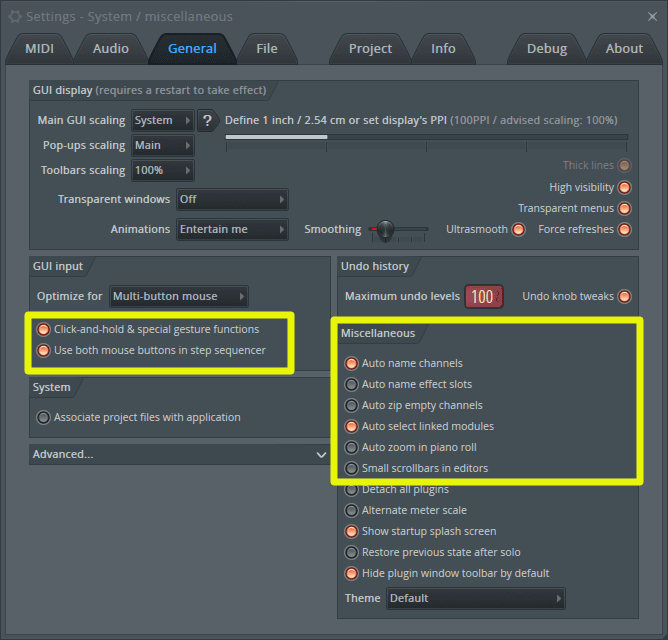Open the Animations dropdown
The width and height of the screenshot is (668, 640).
pos(232,229)
